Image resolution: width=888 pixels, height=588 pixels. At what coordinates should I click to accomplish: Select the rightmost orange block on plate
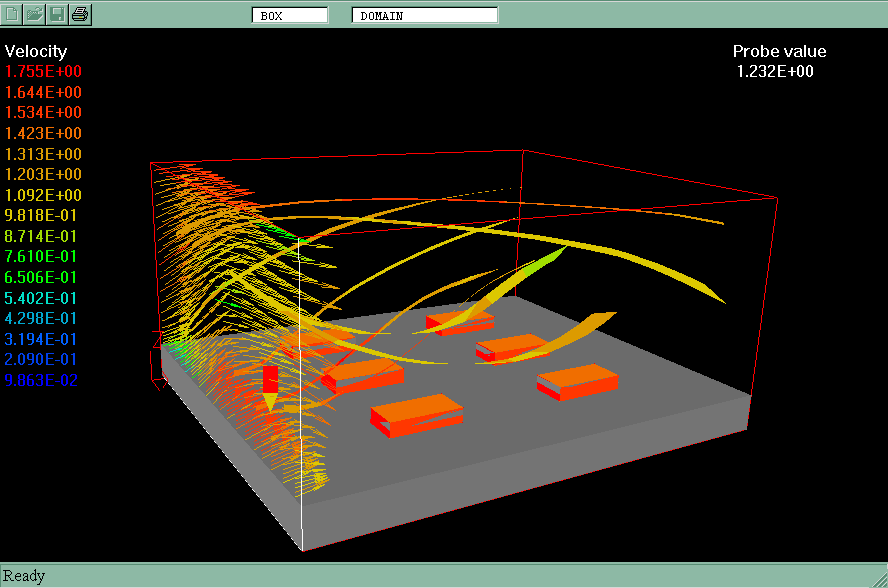click(x=577, y=383)
